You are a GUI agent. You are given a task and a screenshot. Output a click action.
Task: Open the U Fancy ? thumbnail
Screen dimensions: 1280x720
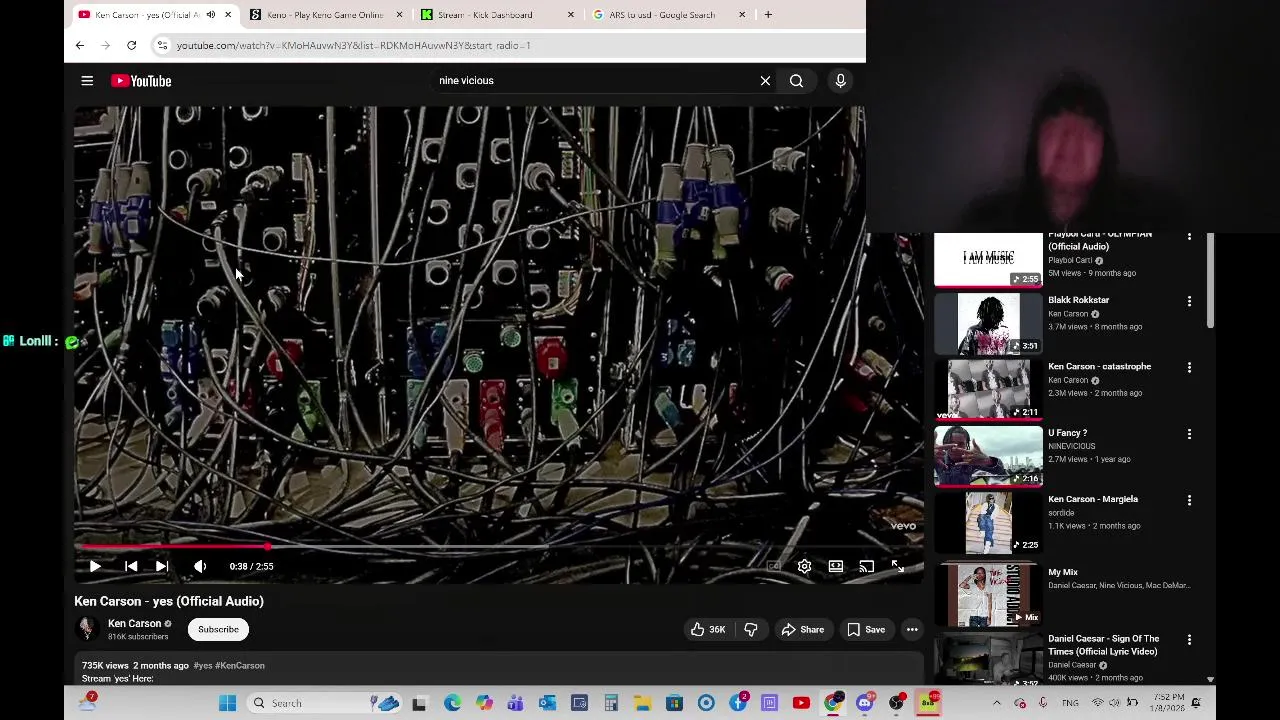click(x=988, y=456)
